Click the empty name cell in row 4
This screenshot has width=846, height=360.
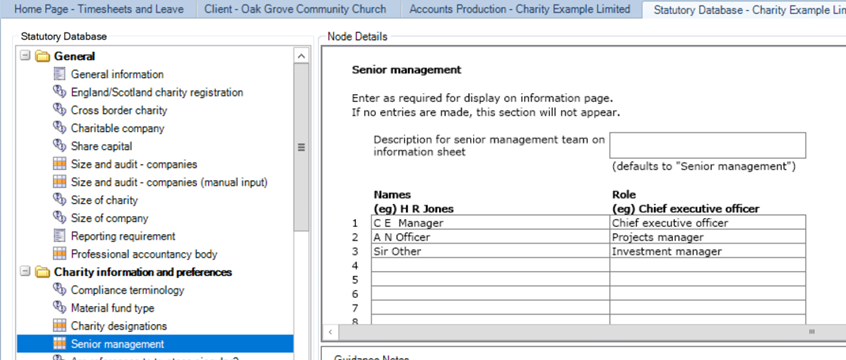pos(490,265)
